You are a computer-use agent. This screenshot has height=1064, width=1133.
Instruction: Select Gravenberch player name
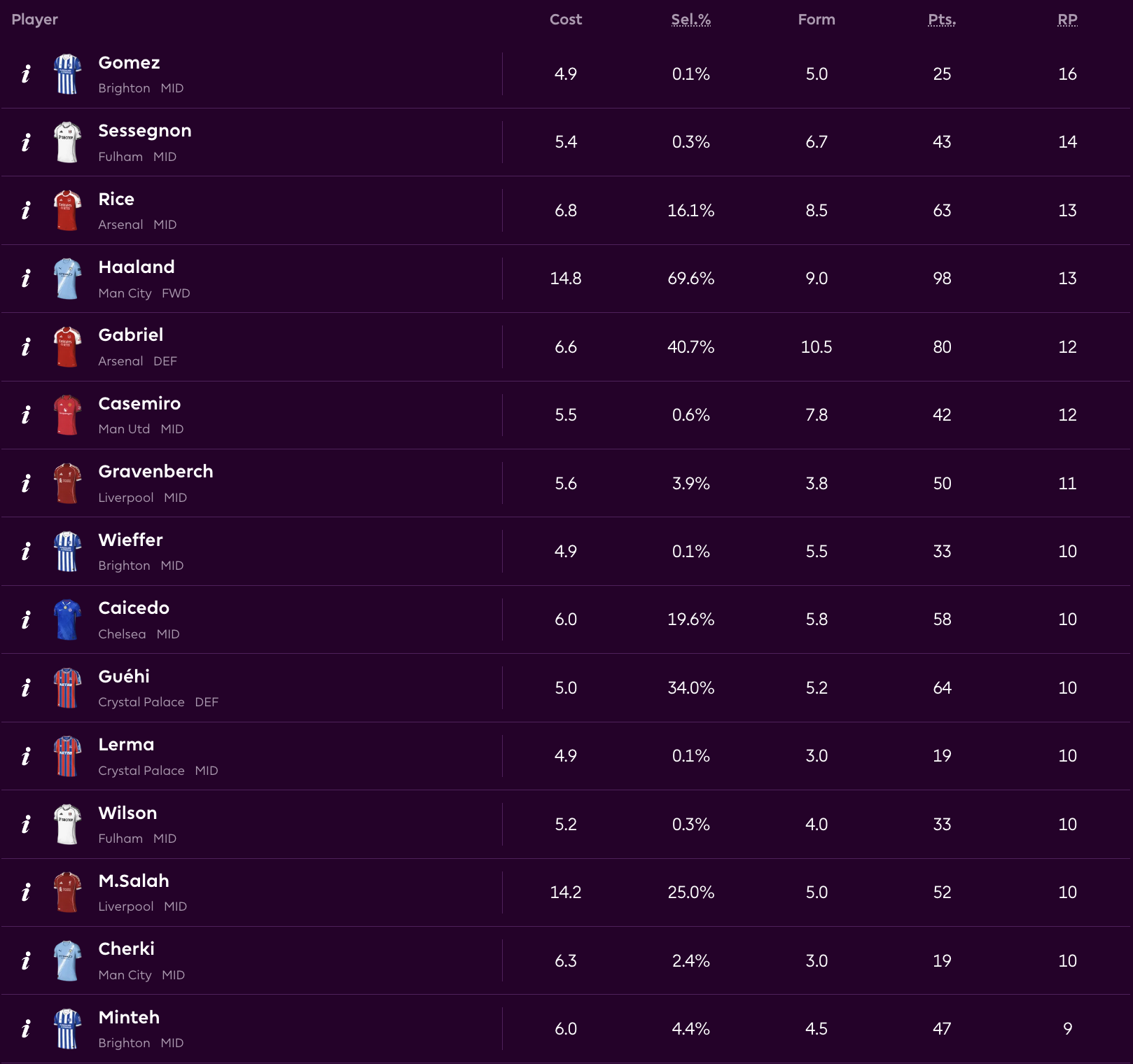pyautogui.click(x=155, y=472)
